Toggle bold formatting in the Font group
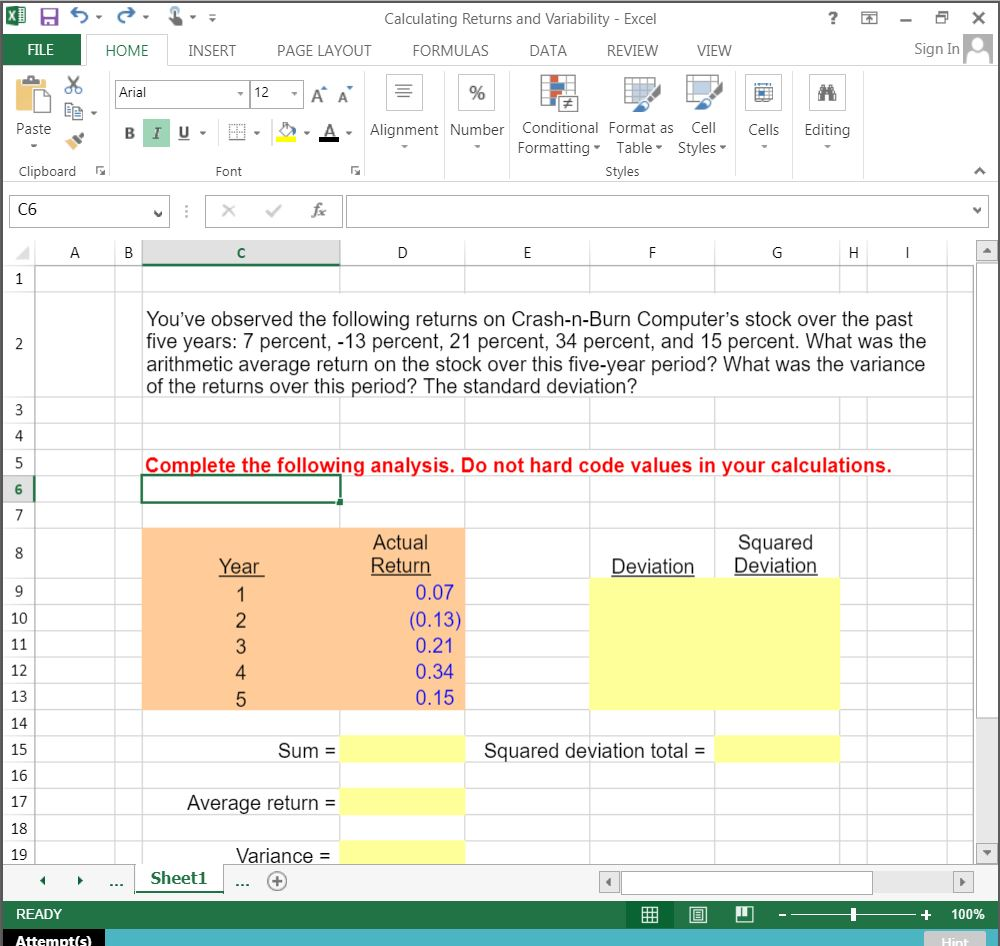Image resolution: width=1000 pixels, height=946 pixels. click(128, 132)
